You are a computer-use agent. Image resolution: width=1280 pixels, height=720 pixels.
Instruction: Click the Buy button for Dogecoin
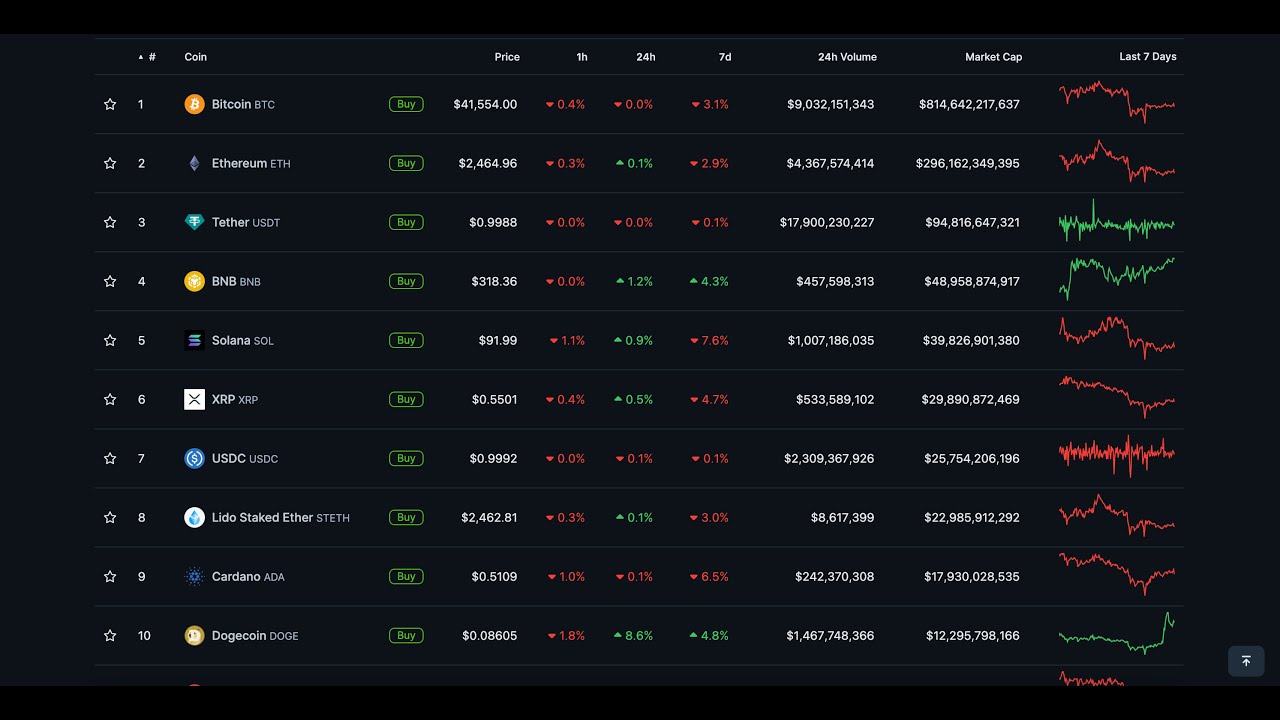pos(406,635)
